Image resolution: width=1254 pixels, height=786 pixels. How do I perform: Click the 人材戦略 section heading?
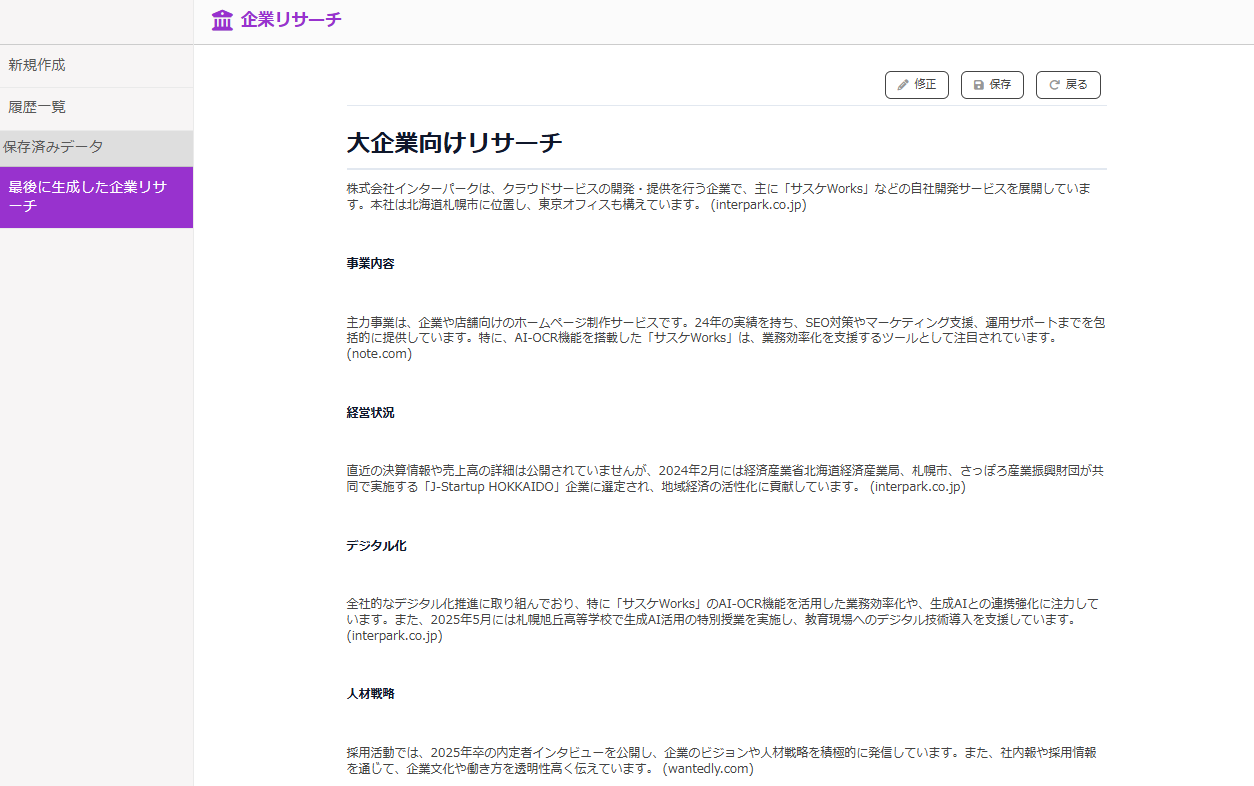370,694
